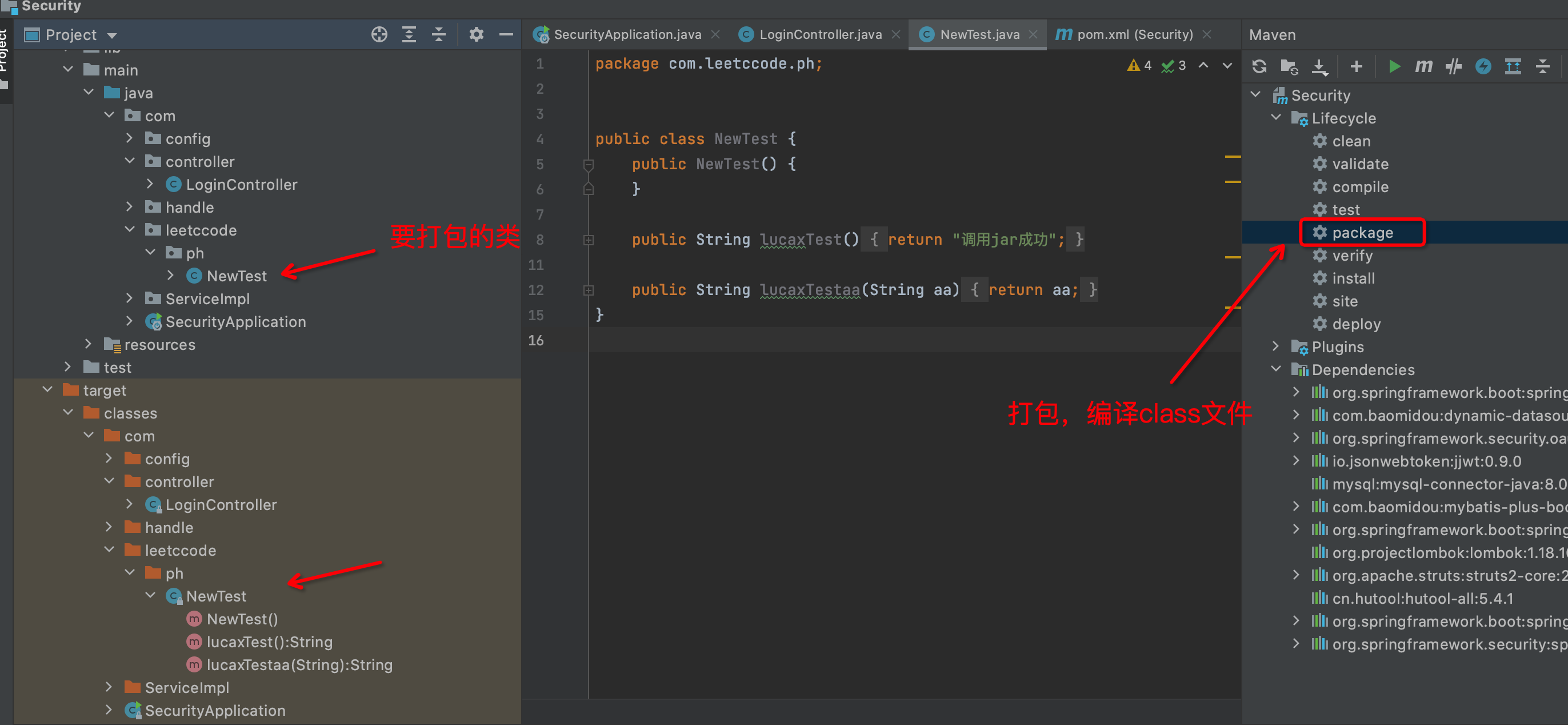Click the Reload All Maven Projects icon
The image size is (1568, 725).
coord(1259,66)
